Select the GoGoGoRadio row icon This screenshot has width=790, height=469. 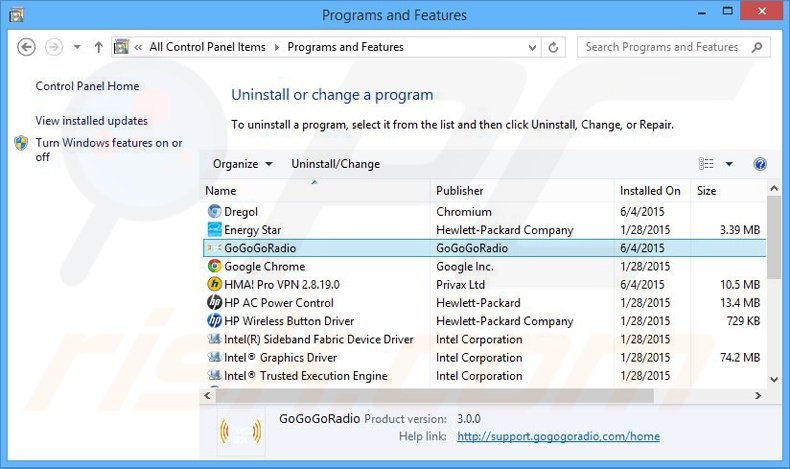pos(214,247)
